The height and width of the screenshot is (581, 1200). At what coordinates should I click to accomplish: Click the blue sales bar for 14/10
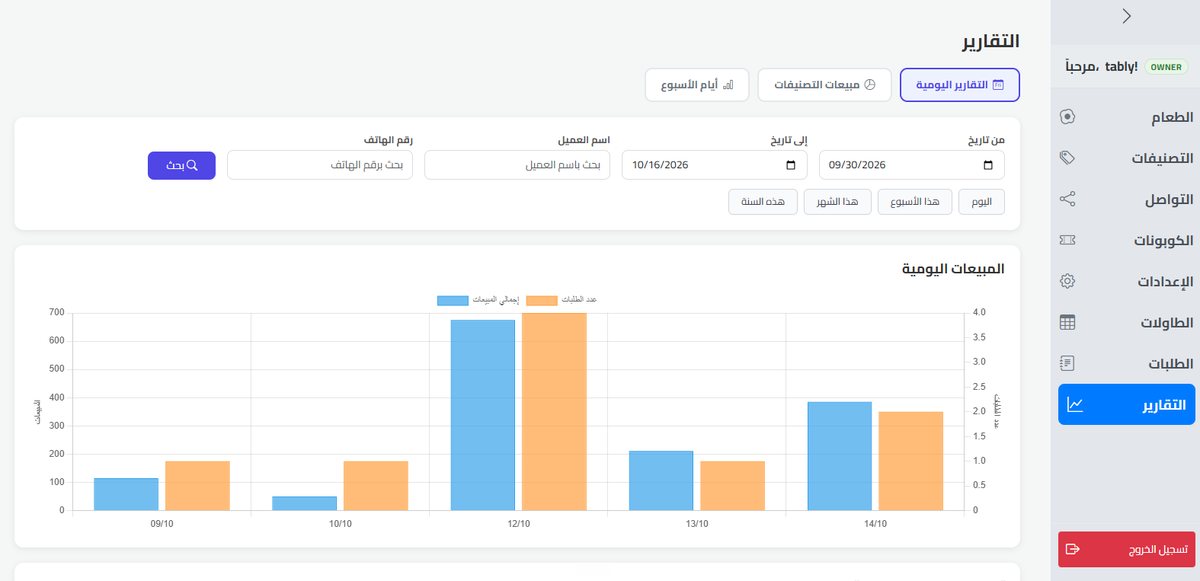(839, 457)
